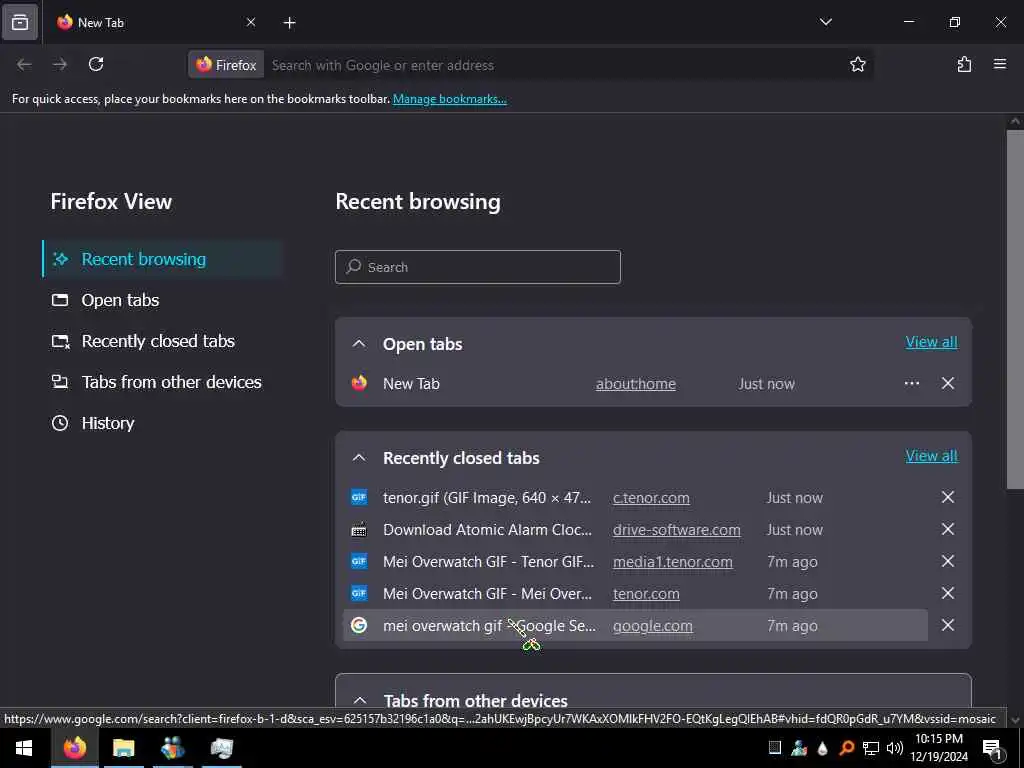1024x768 pixels.
Task: Click the Firefox View search box
Action: tap(477, 267)
